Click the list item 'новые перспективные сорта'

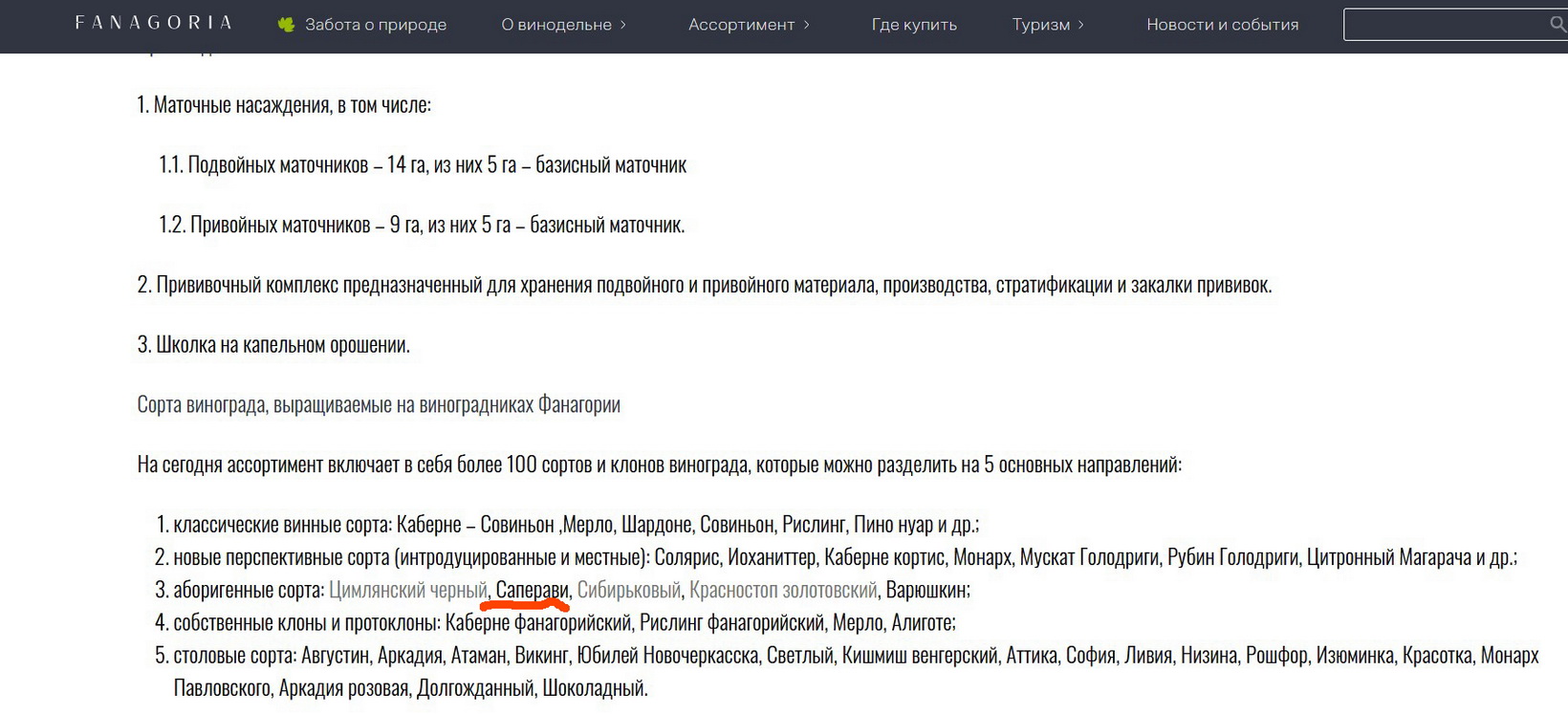845,557
